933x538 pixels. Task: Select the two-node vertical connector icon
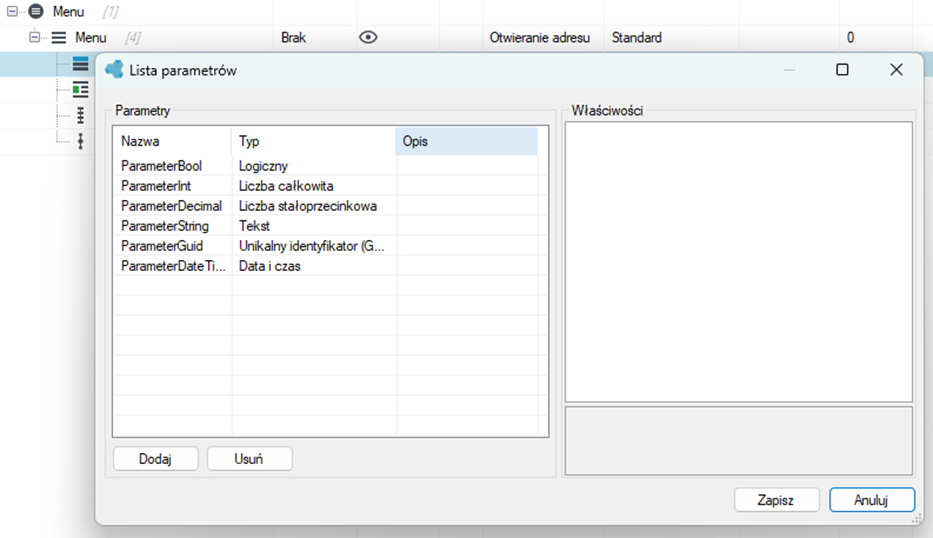(x=80, y=141)
